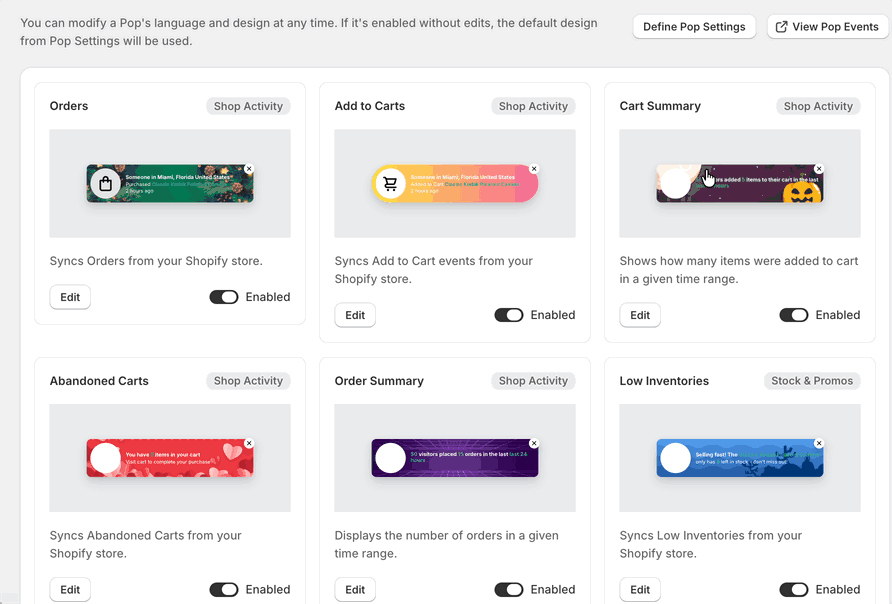Edit the Cart Summary pop design
892x604 pixels.
coord(640,315)
